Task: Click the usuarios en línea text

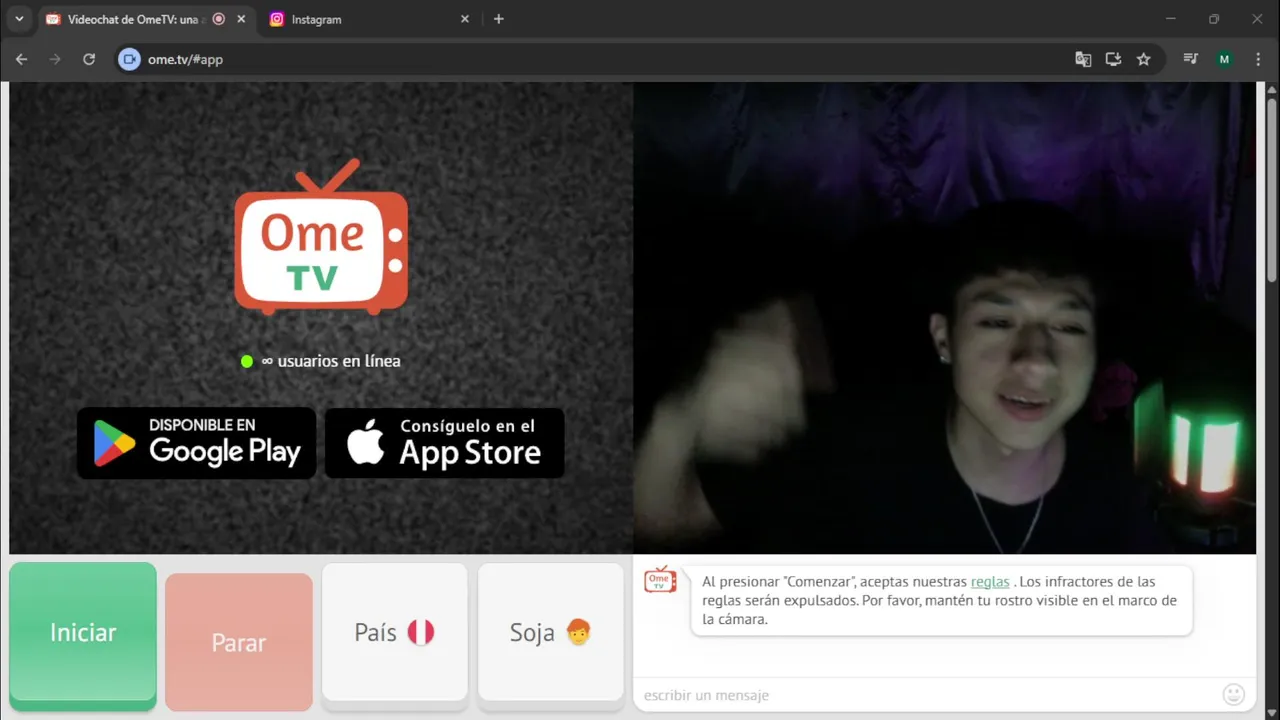Action: pyautogui.click(x=331, y=361)
